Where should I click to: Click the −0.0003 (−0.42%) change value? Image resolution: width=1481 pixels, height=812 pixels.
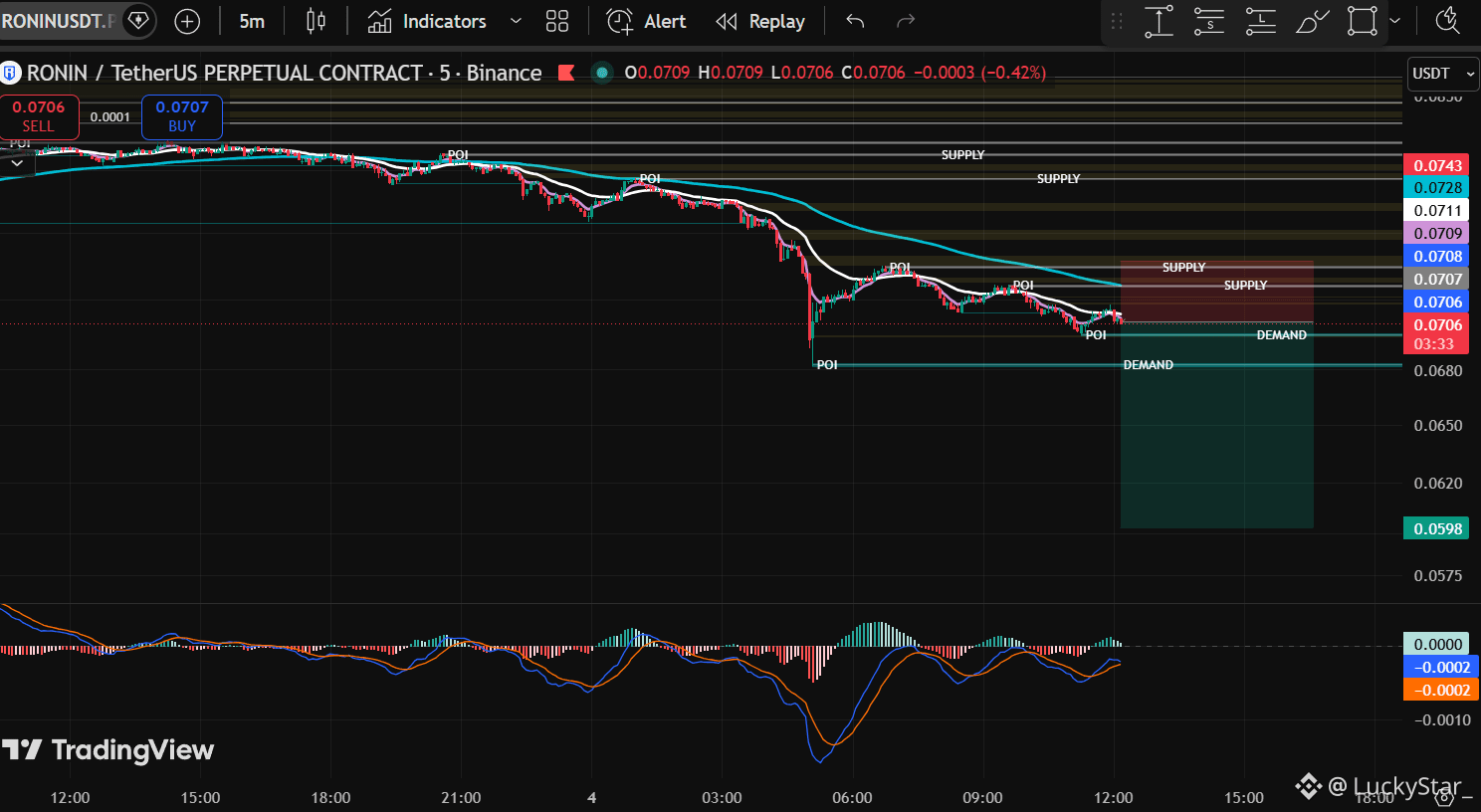[x=979, y=73]
